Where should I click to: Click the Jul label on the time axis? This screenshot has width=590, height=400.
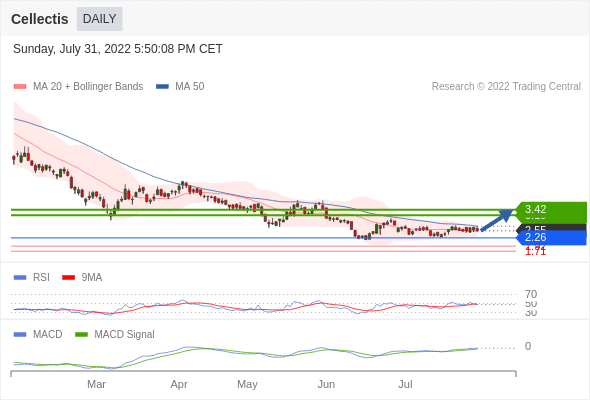coord(406,384)
